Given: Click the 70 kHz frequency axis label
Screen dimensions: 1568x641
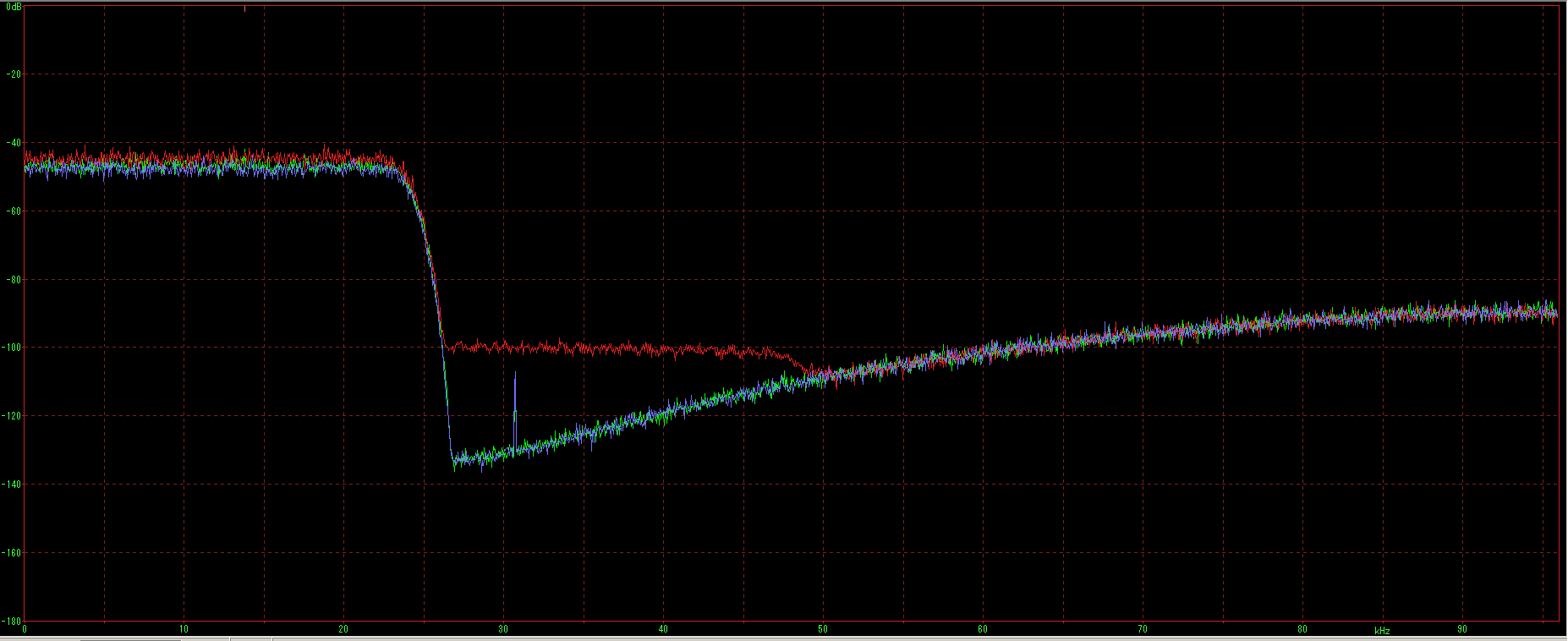Looking at the screenshot, I should (1143, 629).
